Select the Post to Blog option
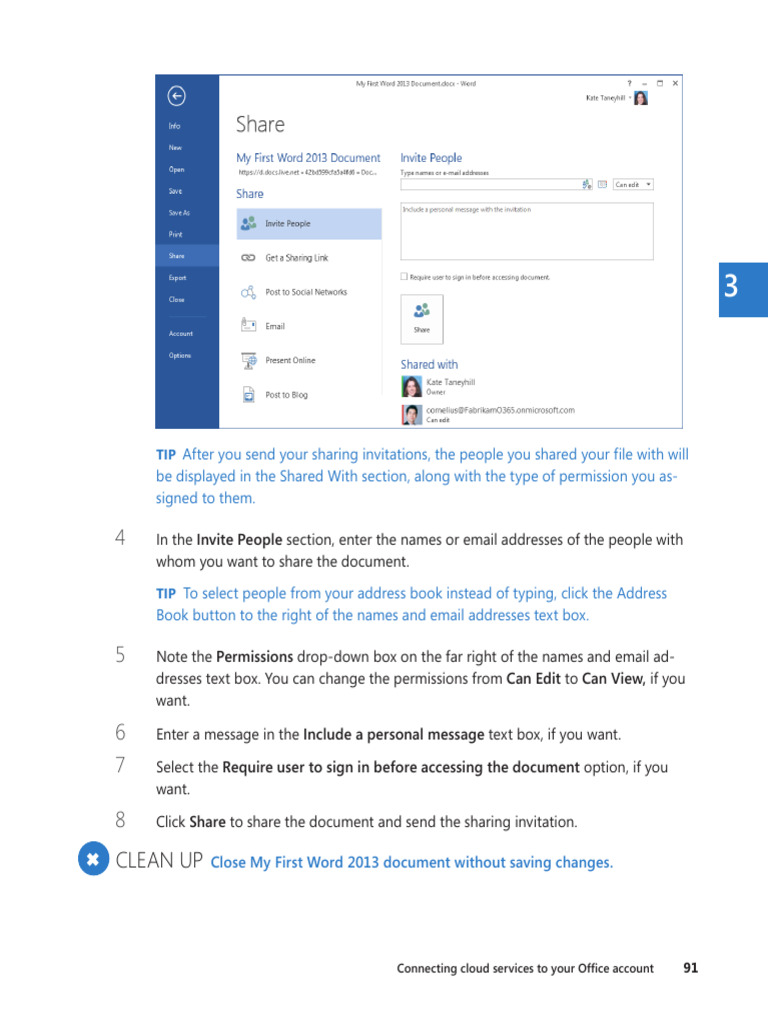Screen dimensions: 768x1024 pyautogui.click(x=309, y=394)
